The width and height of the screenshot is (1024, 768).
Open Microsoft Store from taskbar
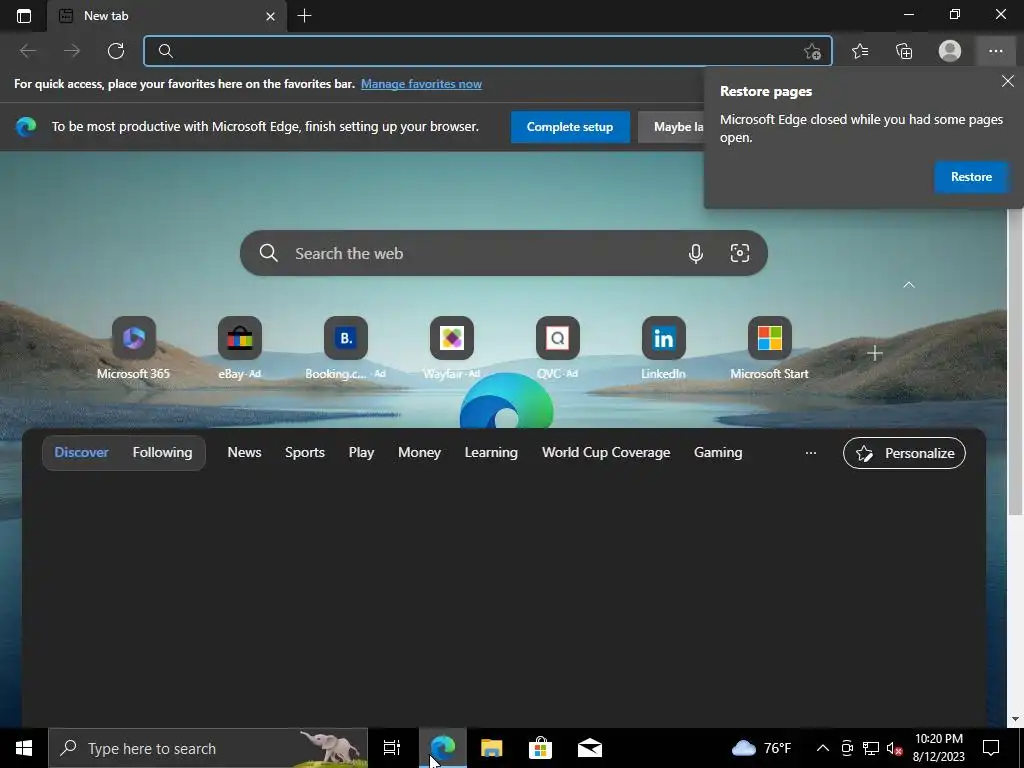pos(541,748)
